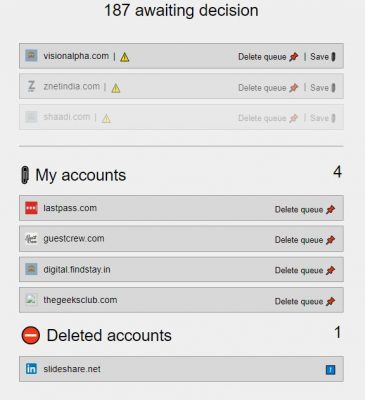Click the red minus icon beside Deleted accounts
The height and width of the screenshot is (400, 365).
coord(31,335)
